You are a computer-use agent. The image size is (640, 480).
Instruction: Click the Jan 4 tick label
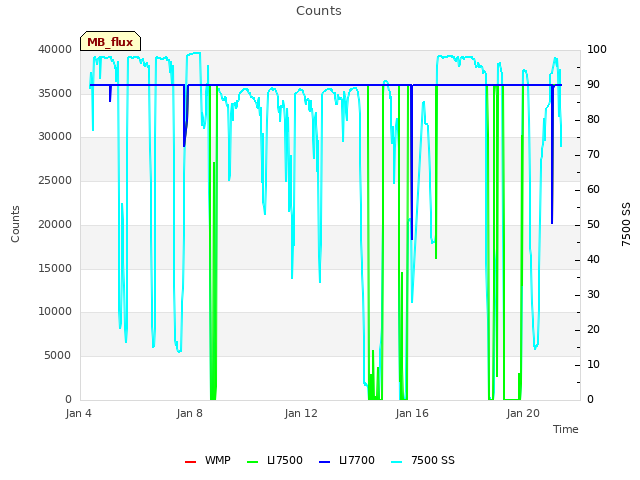pyautogui.click(x=78, y=413)
